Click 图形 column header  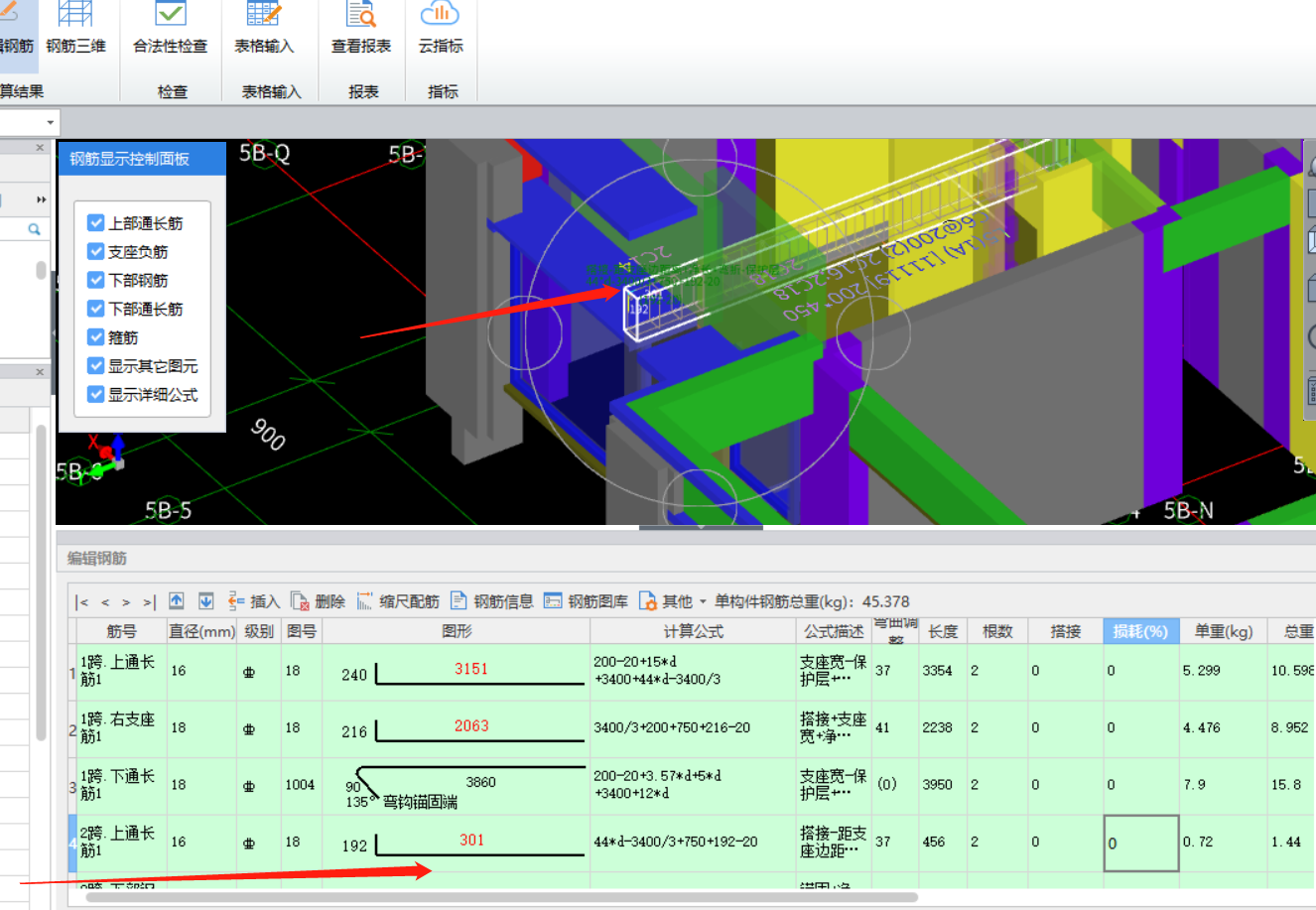tap(457, 631)
